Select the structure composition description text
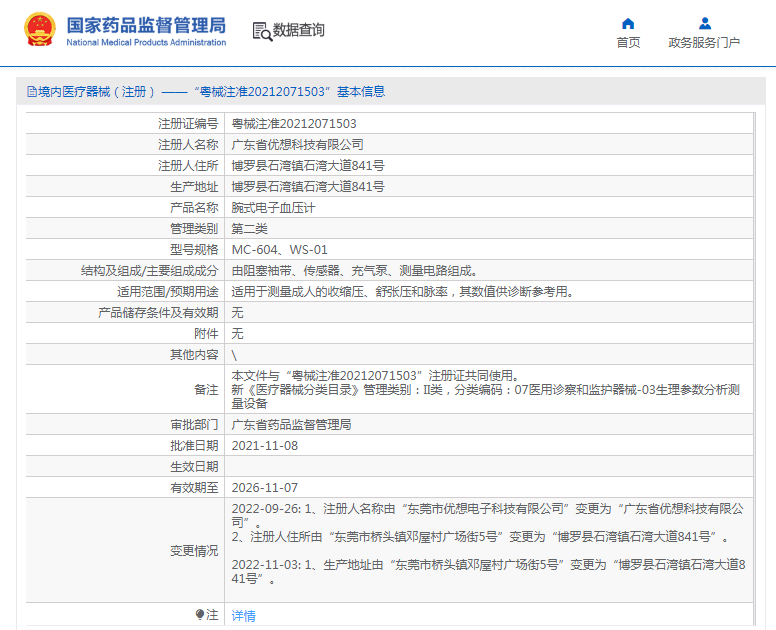This screenshot has height=630, width=776. 354,271
